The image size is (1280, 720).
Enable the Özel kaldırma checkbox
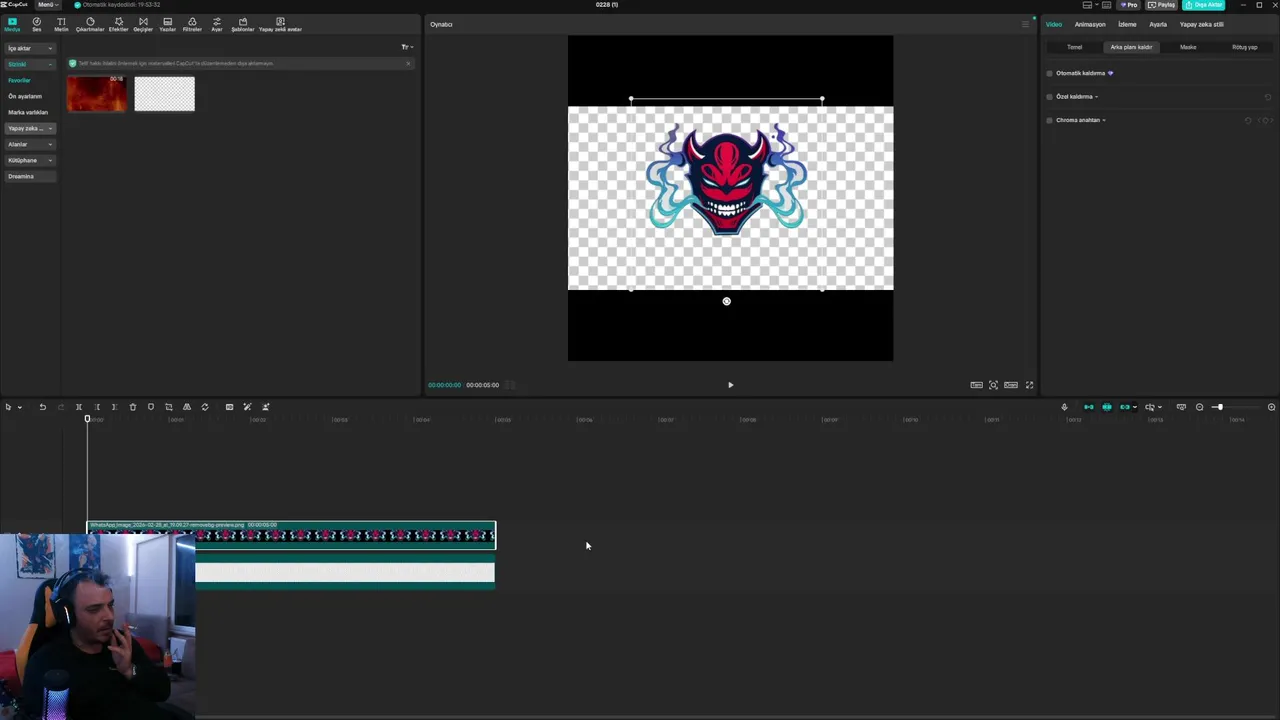pos(1050,97)
